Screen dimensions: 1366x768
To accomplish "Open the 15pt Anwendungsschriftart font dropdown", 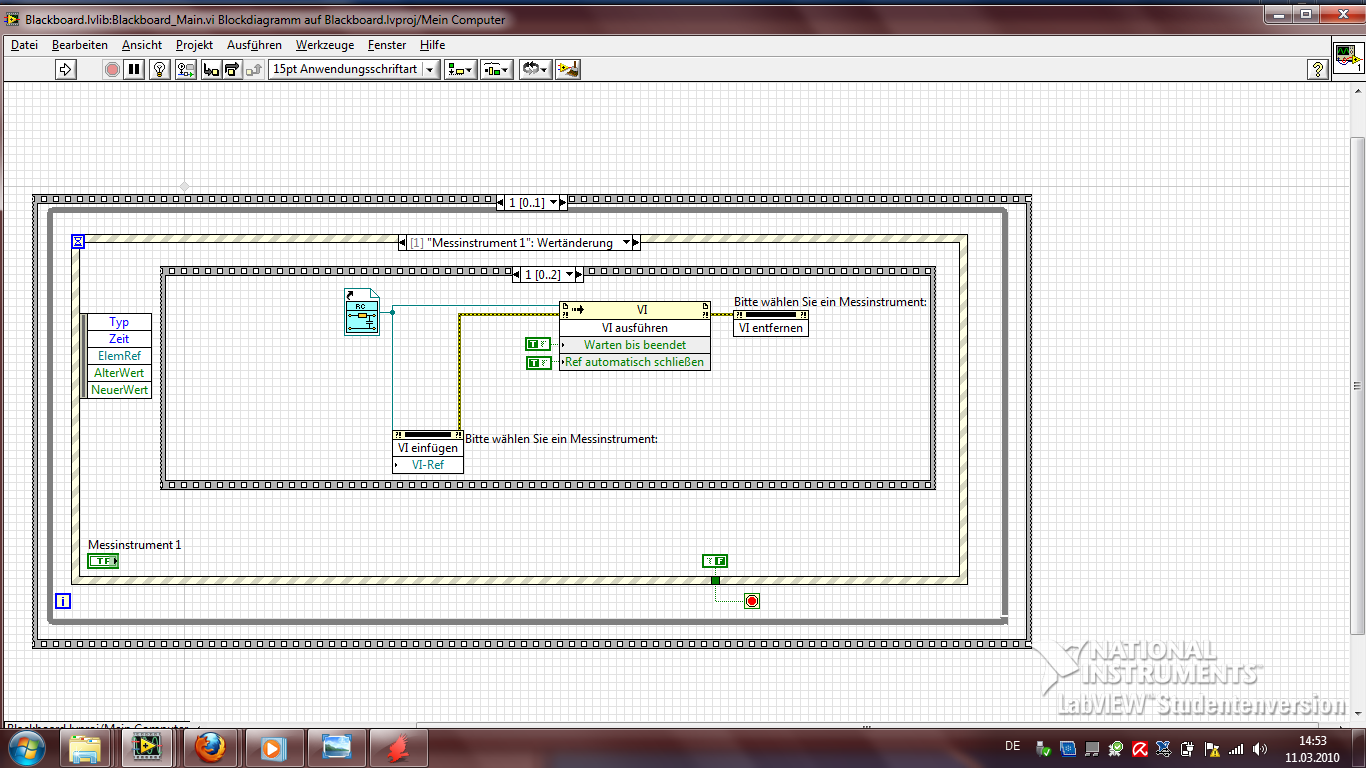I will 354,69.
